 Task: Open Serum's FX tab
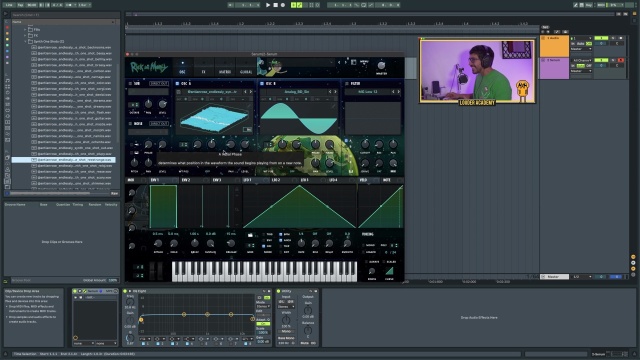coord(203,67)
